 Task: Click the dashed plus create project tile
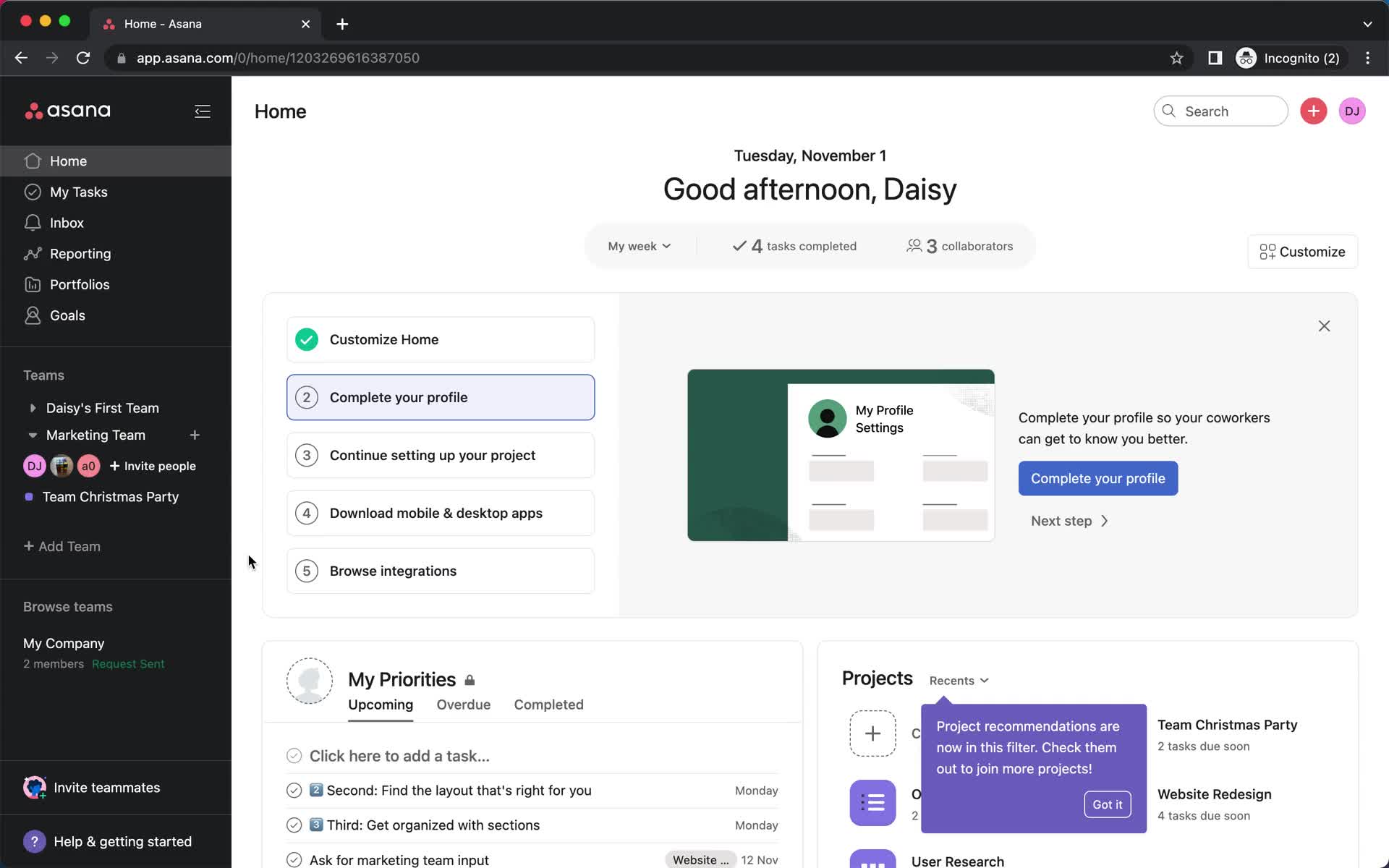872,733
